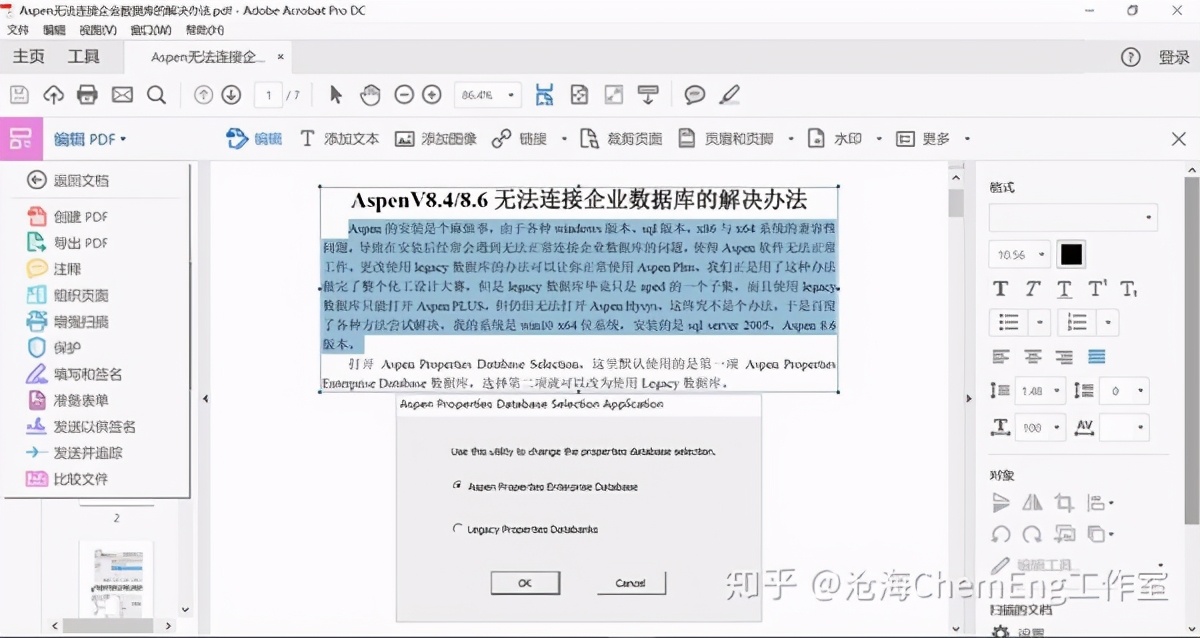Click the magnifier search icon
1200x638 pixels.
[156, 95]
